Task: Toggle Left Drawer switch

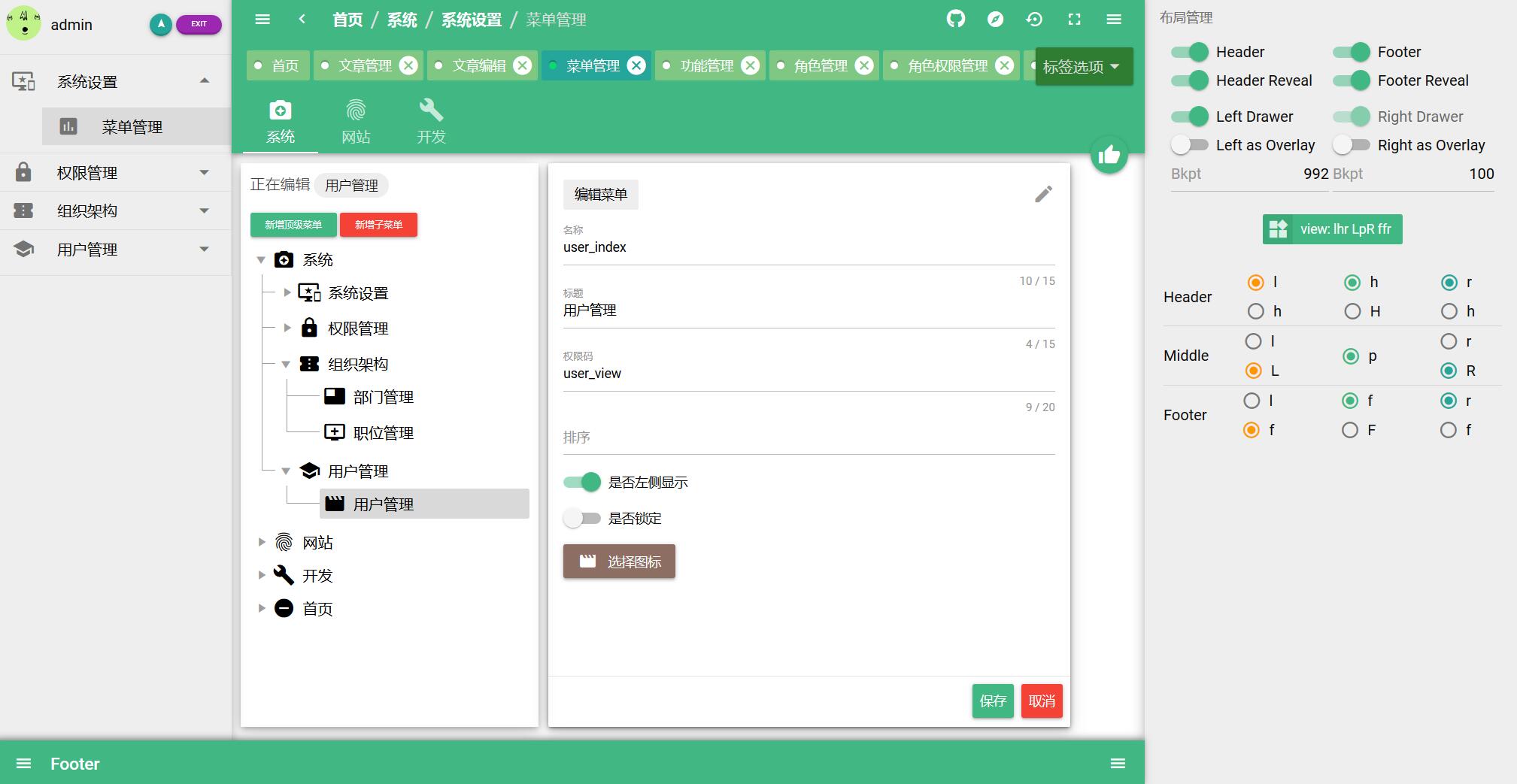Action: tap(1190, 117)
